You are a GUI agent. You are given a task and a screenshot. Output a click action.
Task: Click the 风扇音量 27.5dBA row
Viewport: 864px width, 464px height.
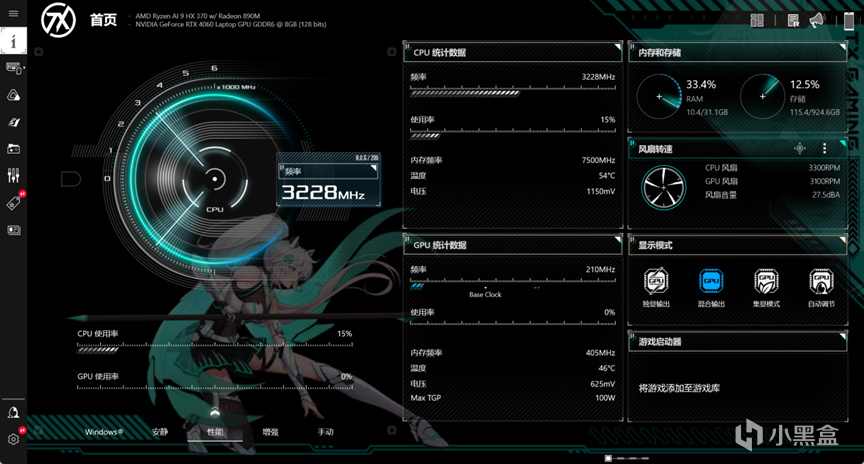point(773,195)
